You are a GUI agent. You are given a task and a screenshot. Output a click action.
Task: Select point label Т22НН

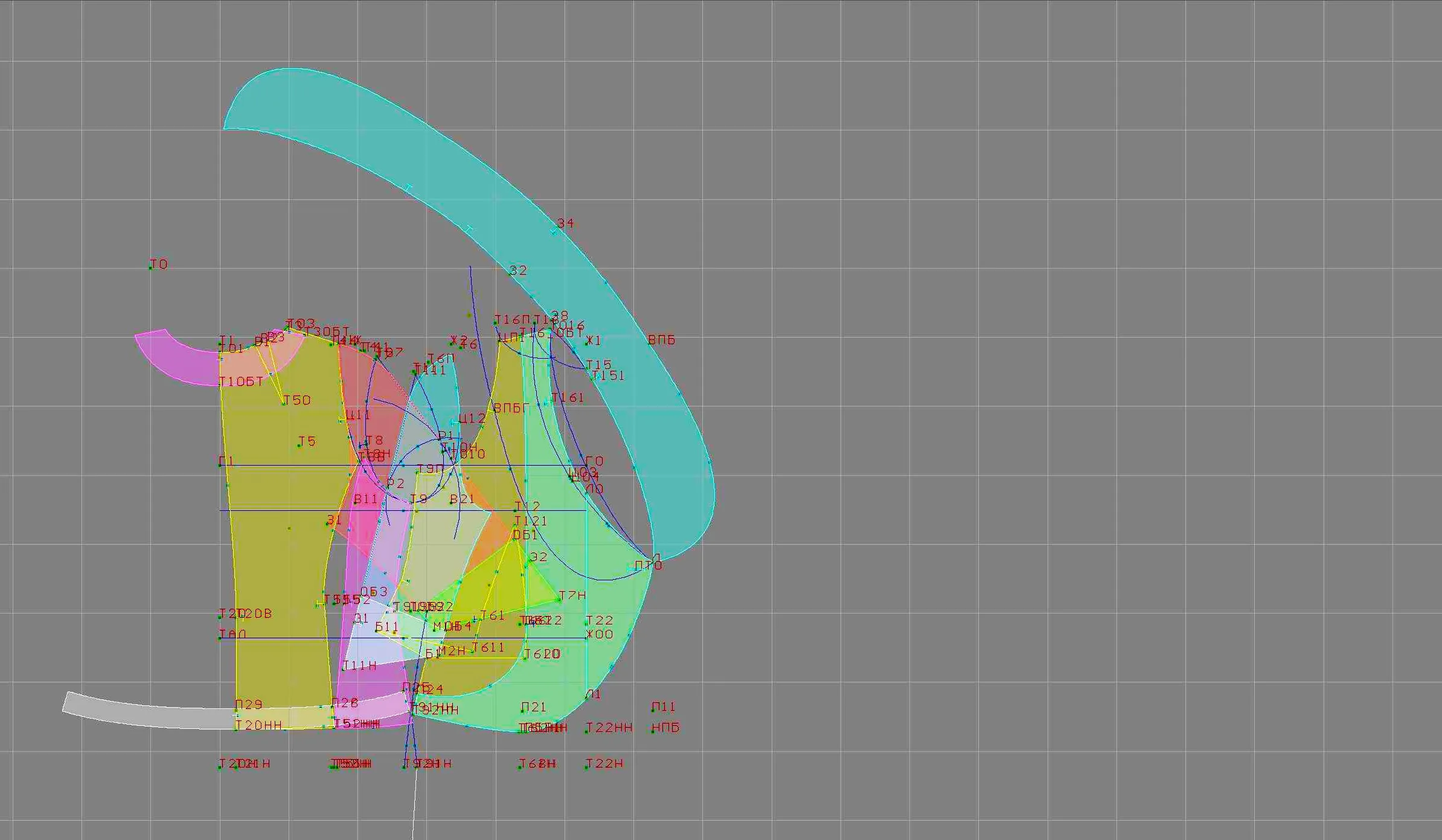(x=609, y=728)
